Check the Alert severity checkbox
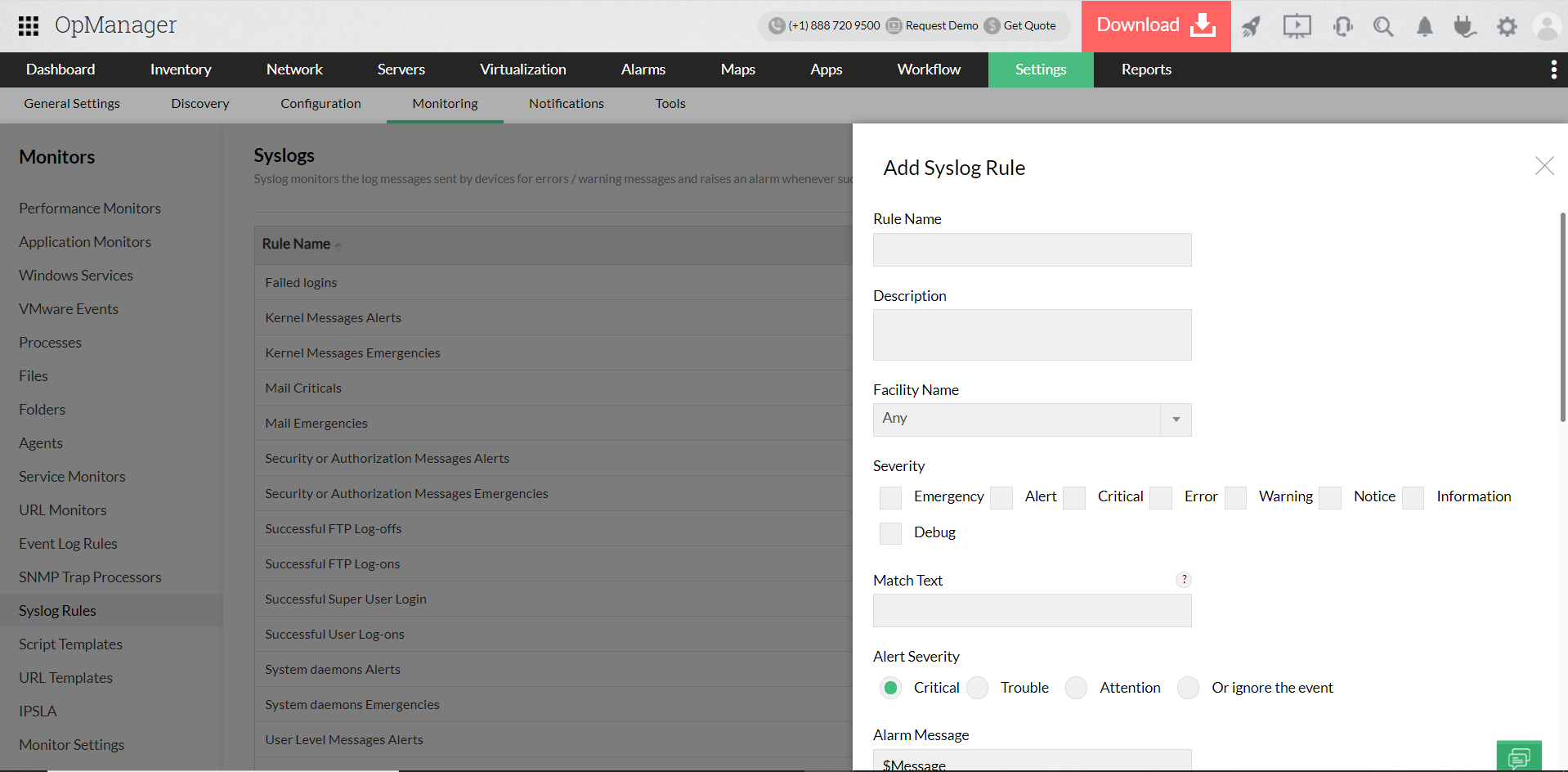 [x=1001, y=497]
